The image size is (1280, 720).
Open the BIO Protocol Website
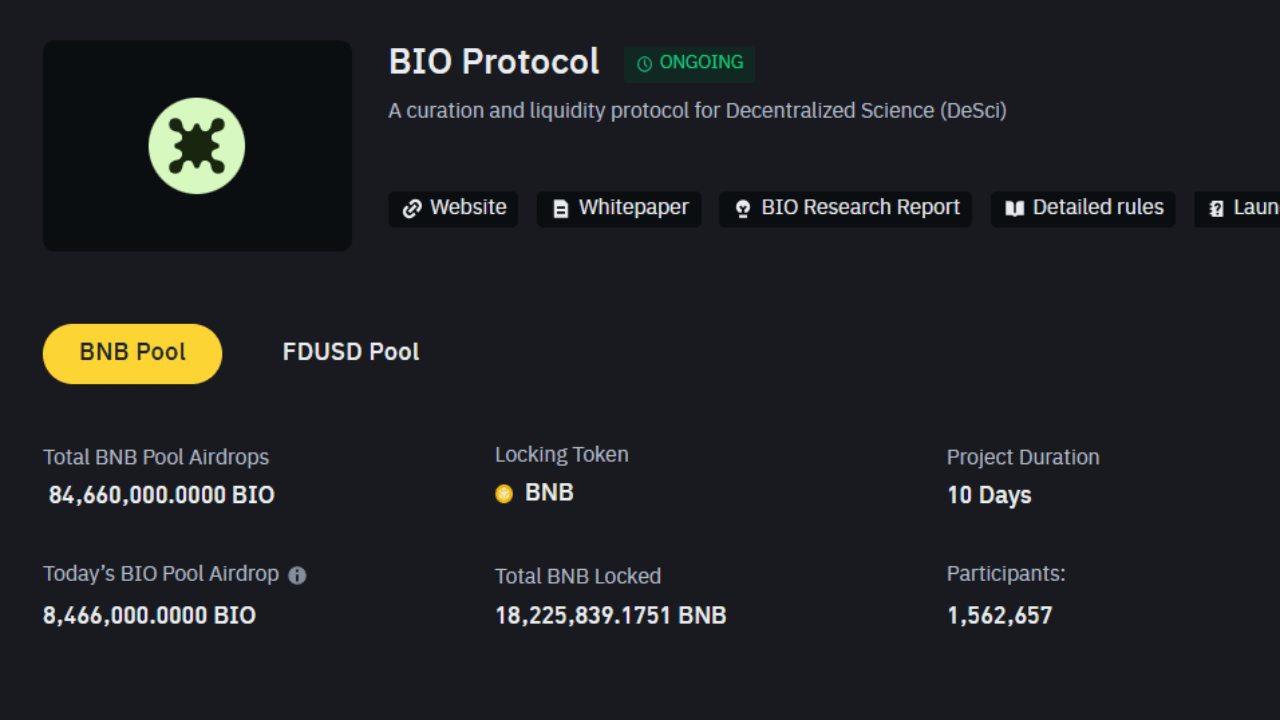(x=453, y=208)
